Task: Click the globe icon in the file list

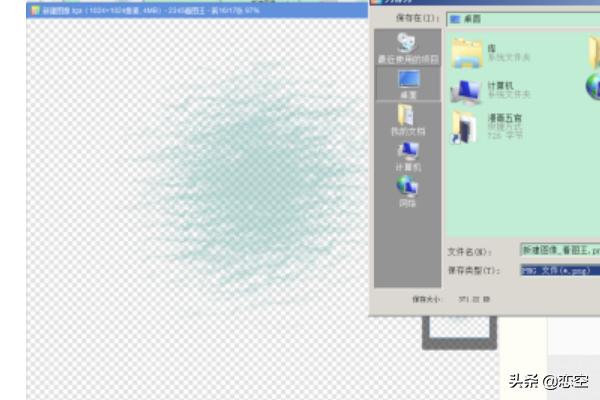Action: click(593, 87)
